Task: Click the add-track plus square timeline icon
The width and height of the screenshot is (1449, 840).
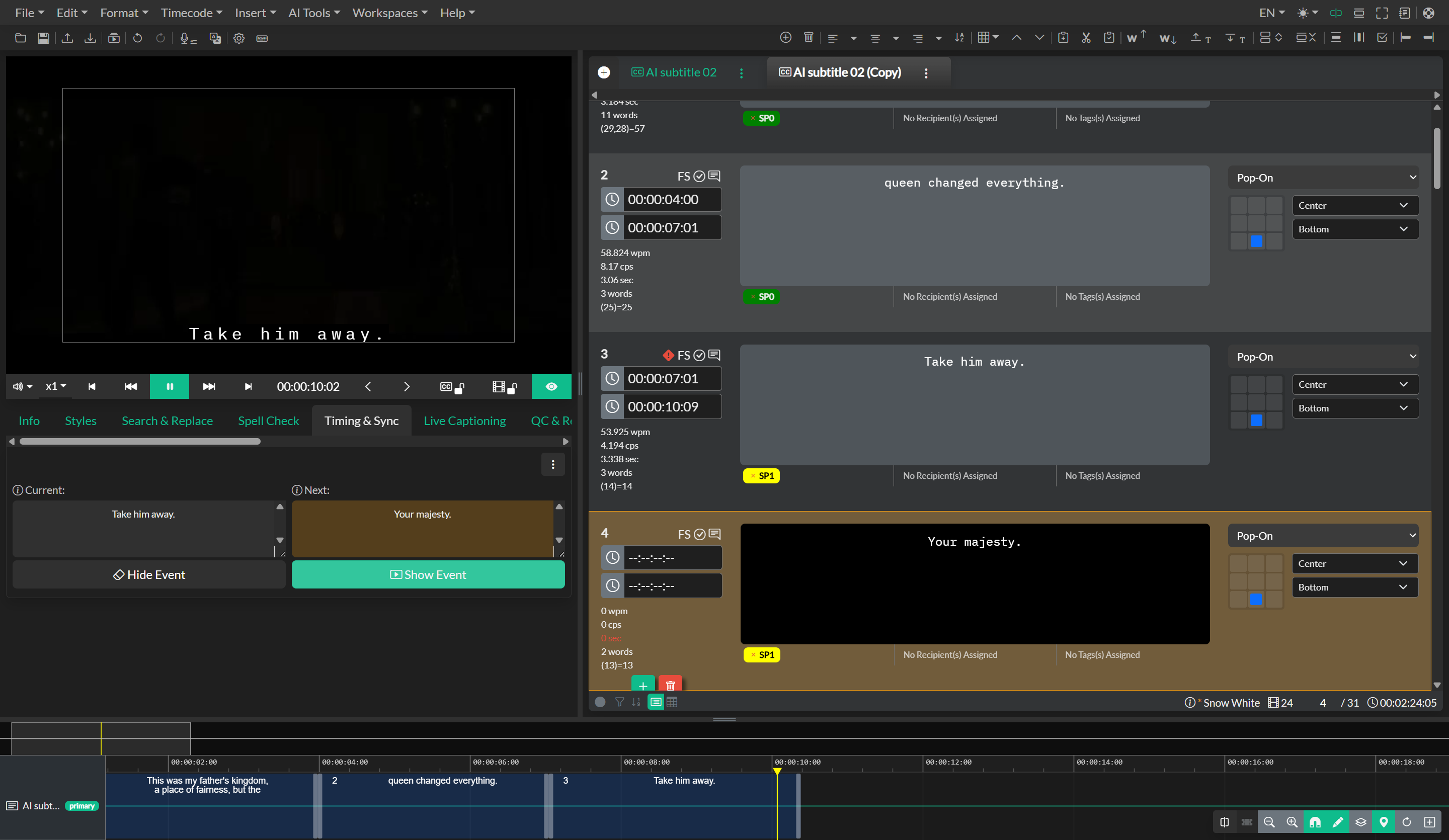Action: [x=1429, y=821]
